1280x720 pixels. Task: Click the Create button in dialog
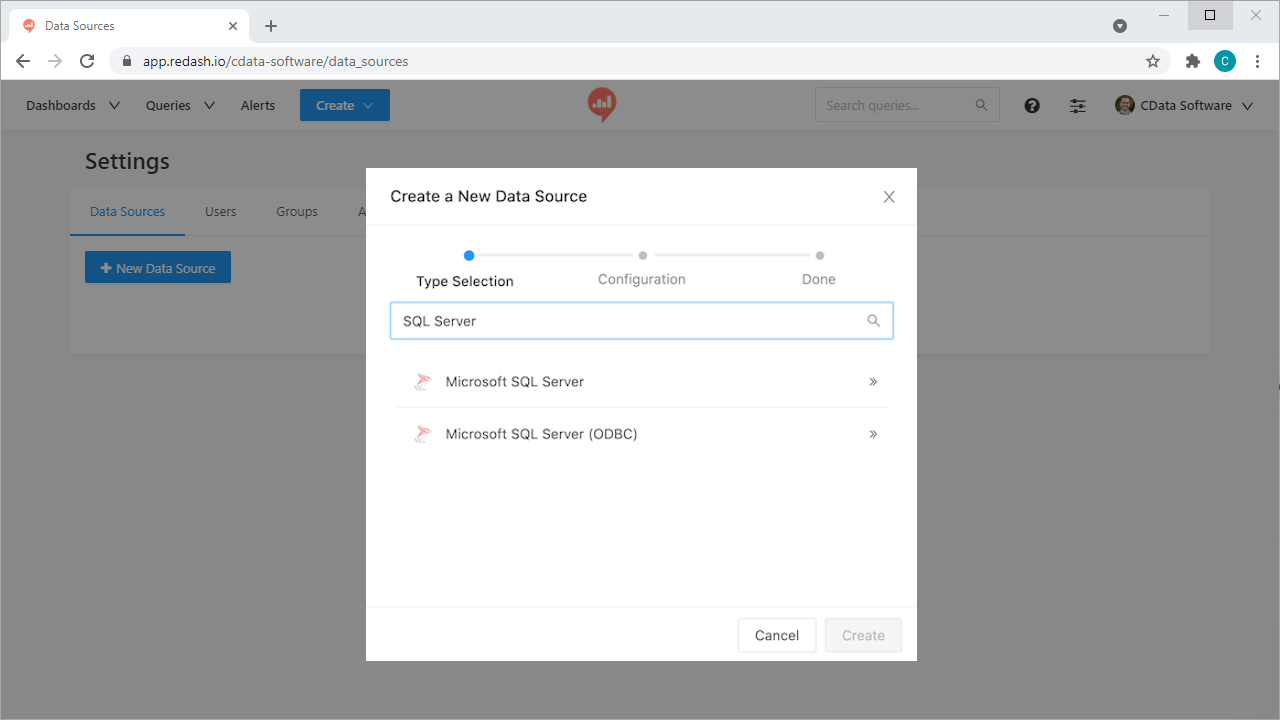click(x=863, y=635)
